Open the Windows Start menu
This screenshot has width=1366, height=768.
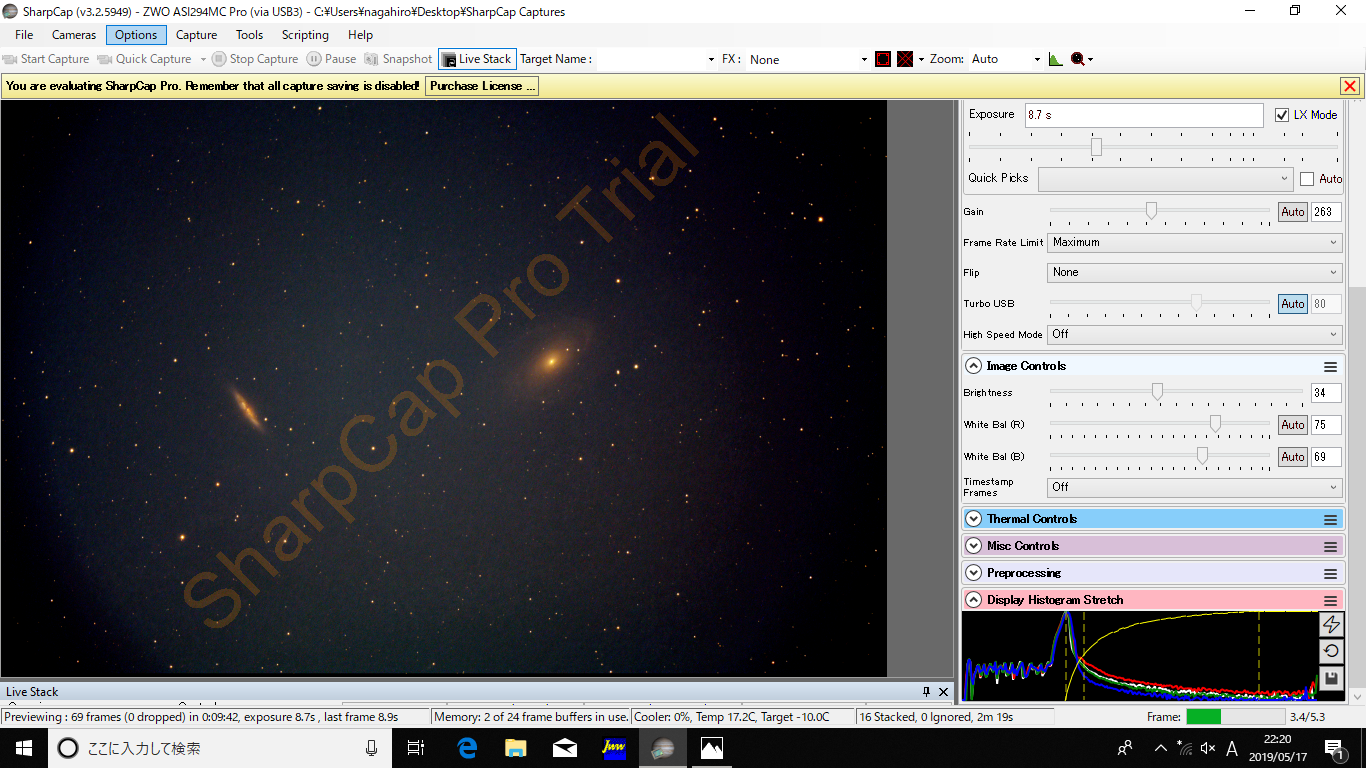click(x=24, y=747)
